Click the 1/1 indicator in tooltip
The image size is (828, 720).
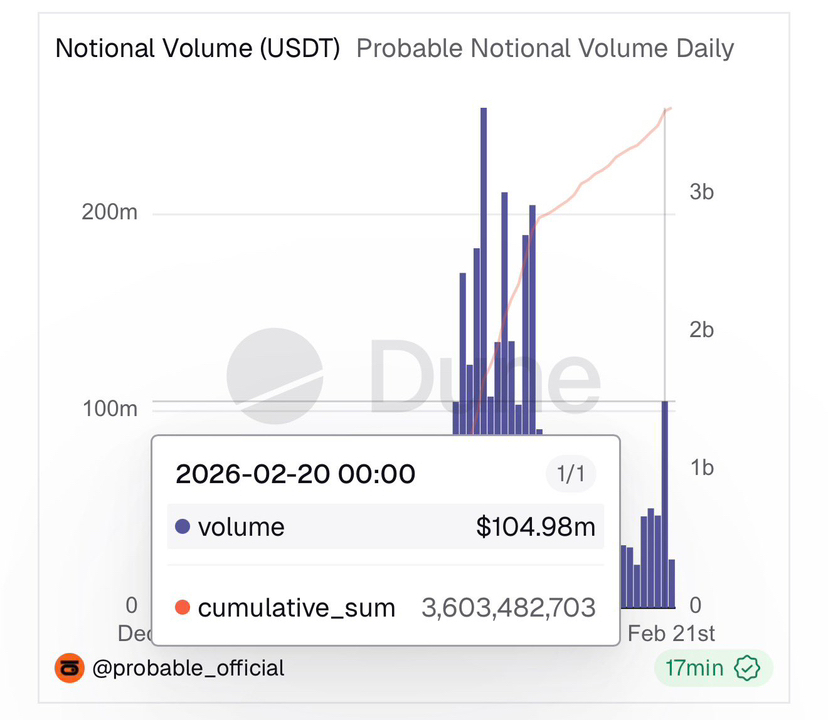coord(570,474)
